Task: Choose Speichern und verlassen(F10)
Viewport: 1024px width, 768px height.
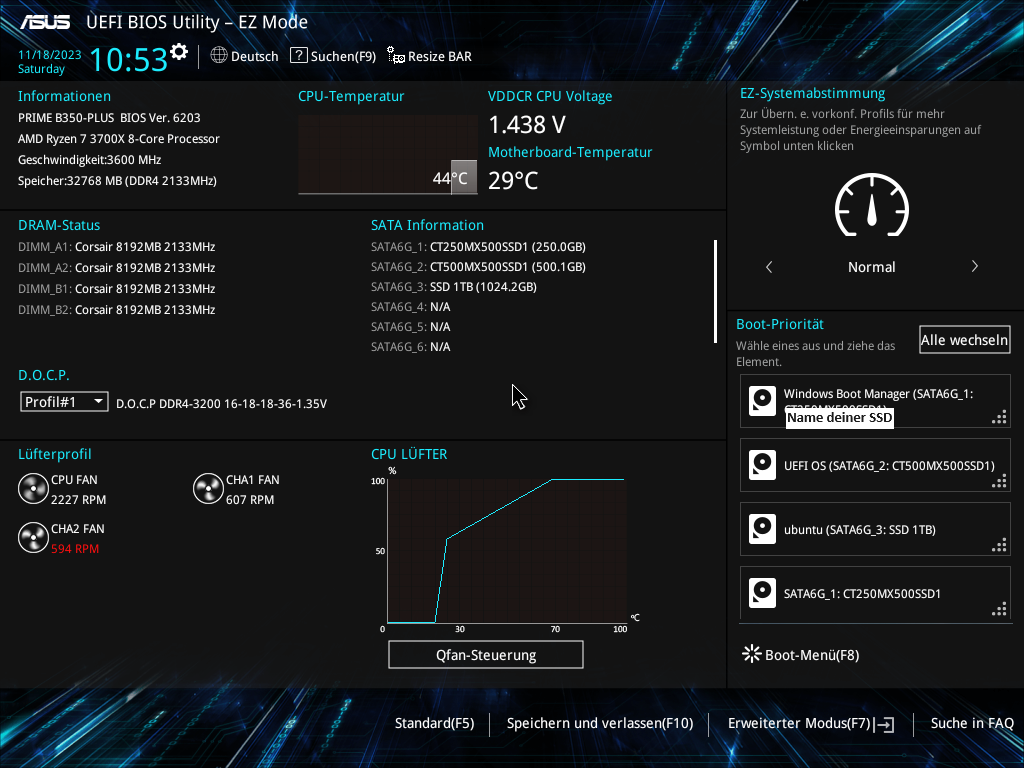Action: point(600,723)
